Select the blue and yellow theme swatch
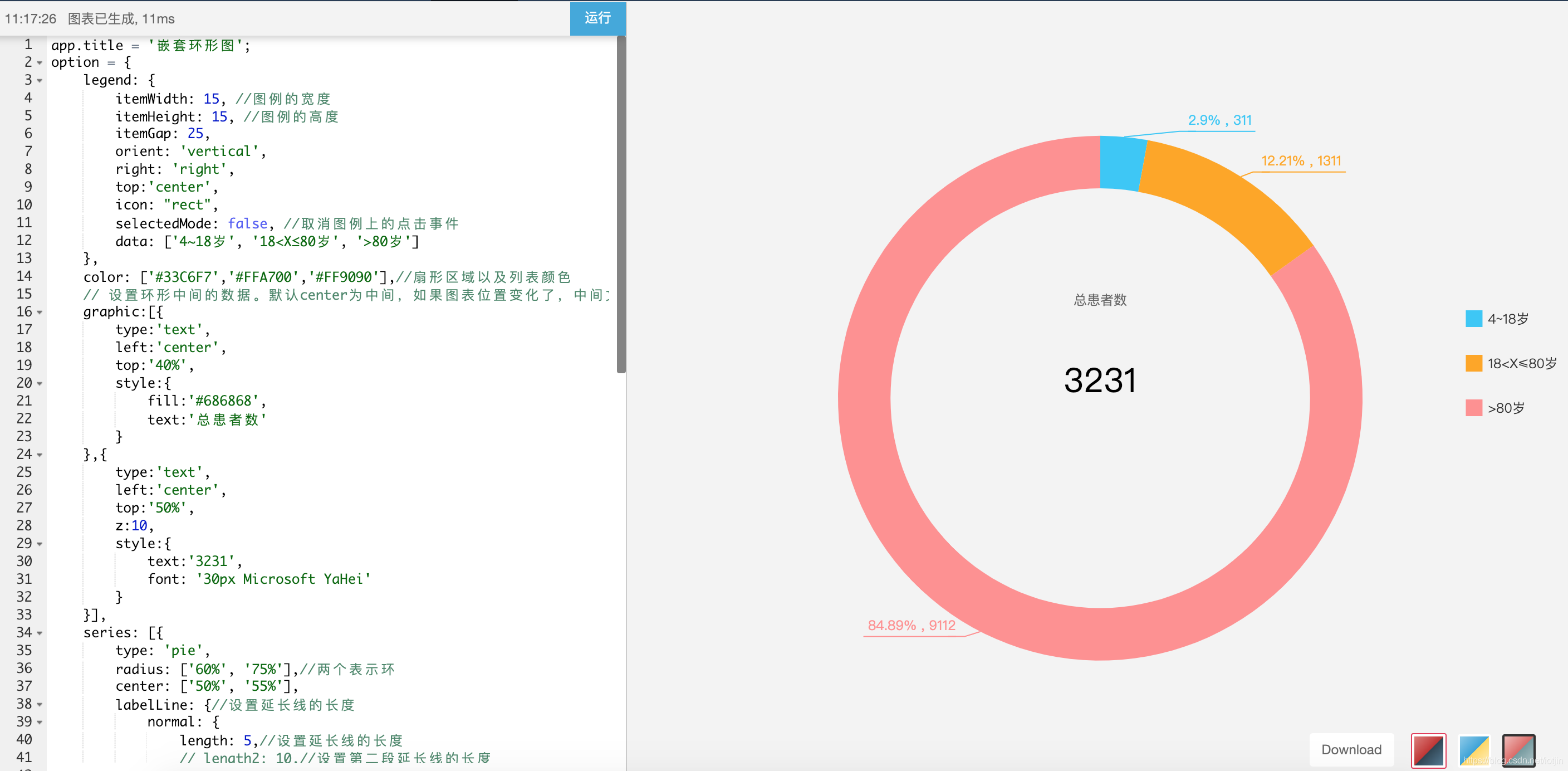 1474,750
